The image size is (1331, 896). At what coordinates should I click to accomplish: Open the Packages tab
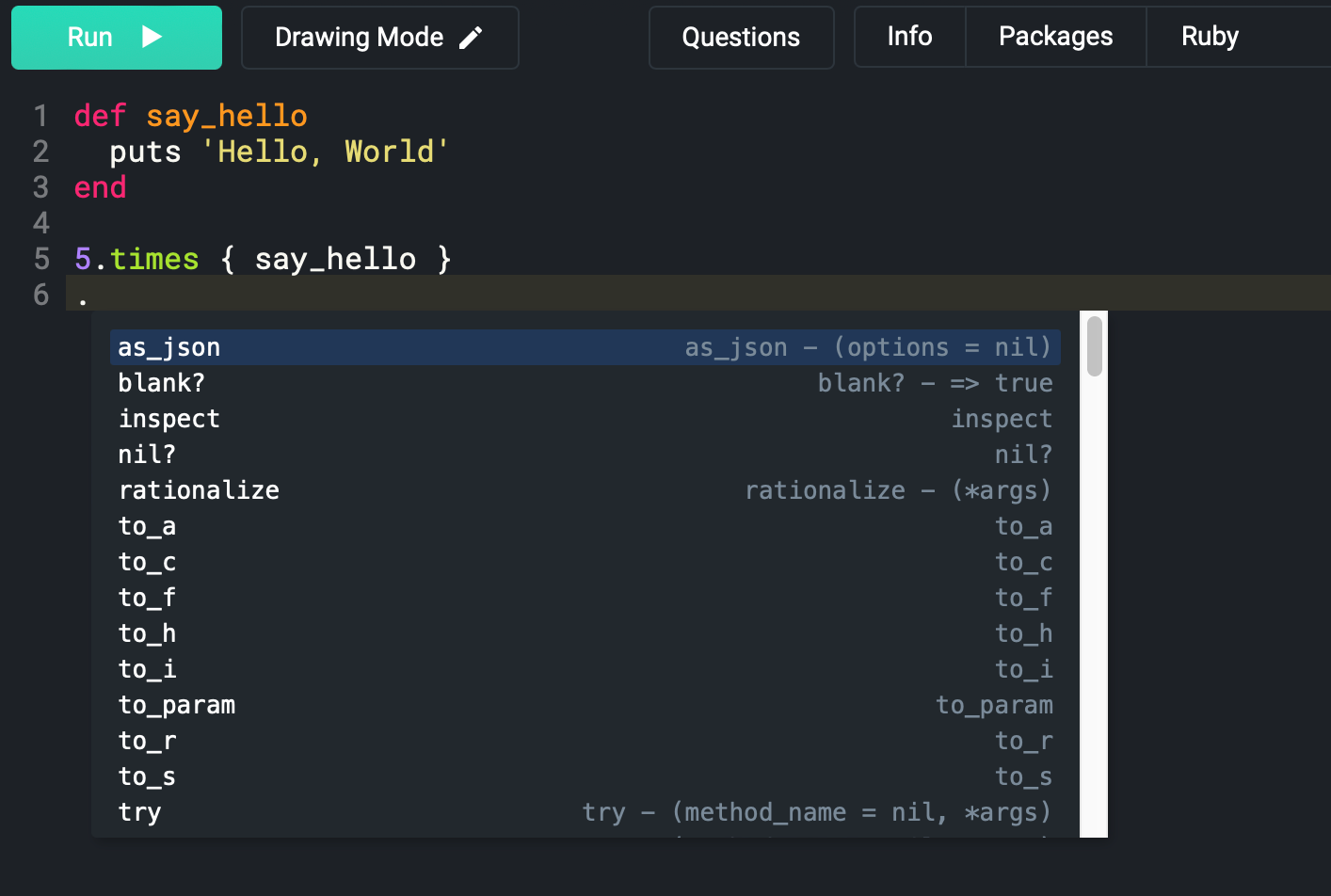click(x=1055, y=37)
